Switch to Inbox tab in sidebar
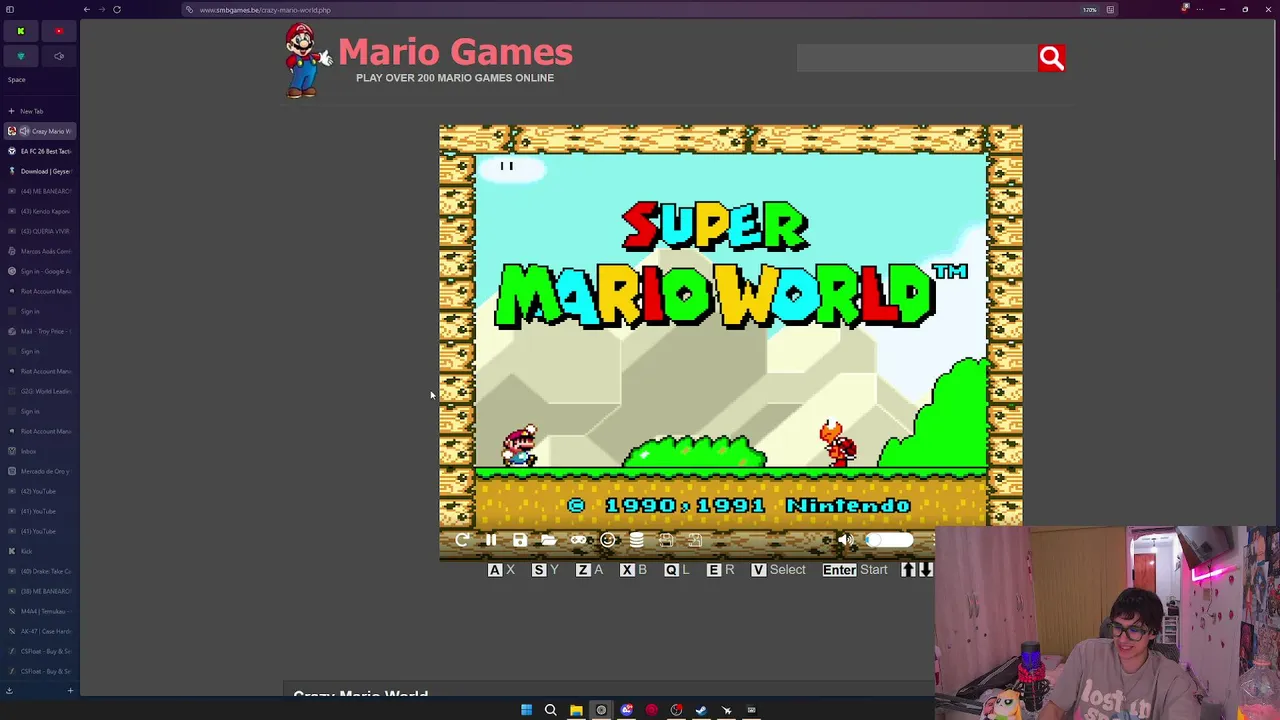 pos(40,451)
